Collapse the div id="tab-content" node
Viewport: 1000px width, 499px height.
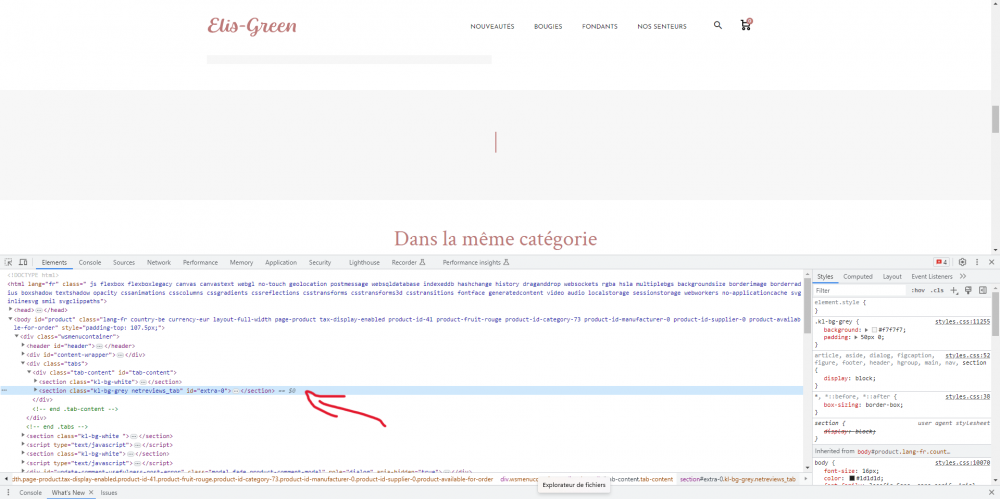pos(29,372)
